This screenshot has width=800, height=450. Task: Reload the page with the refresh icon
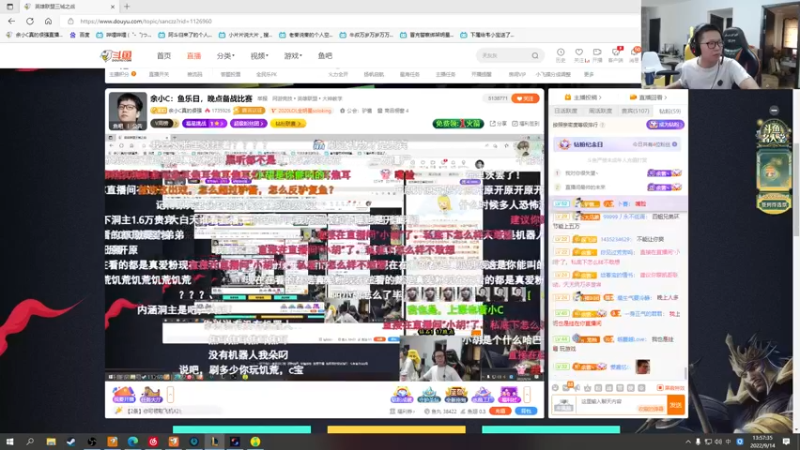[x=30, y=21]
